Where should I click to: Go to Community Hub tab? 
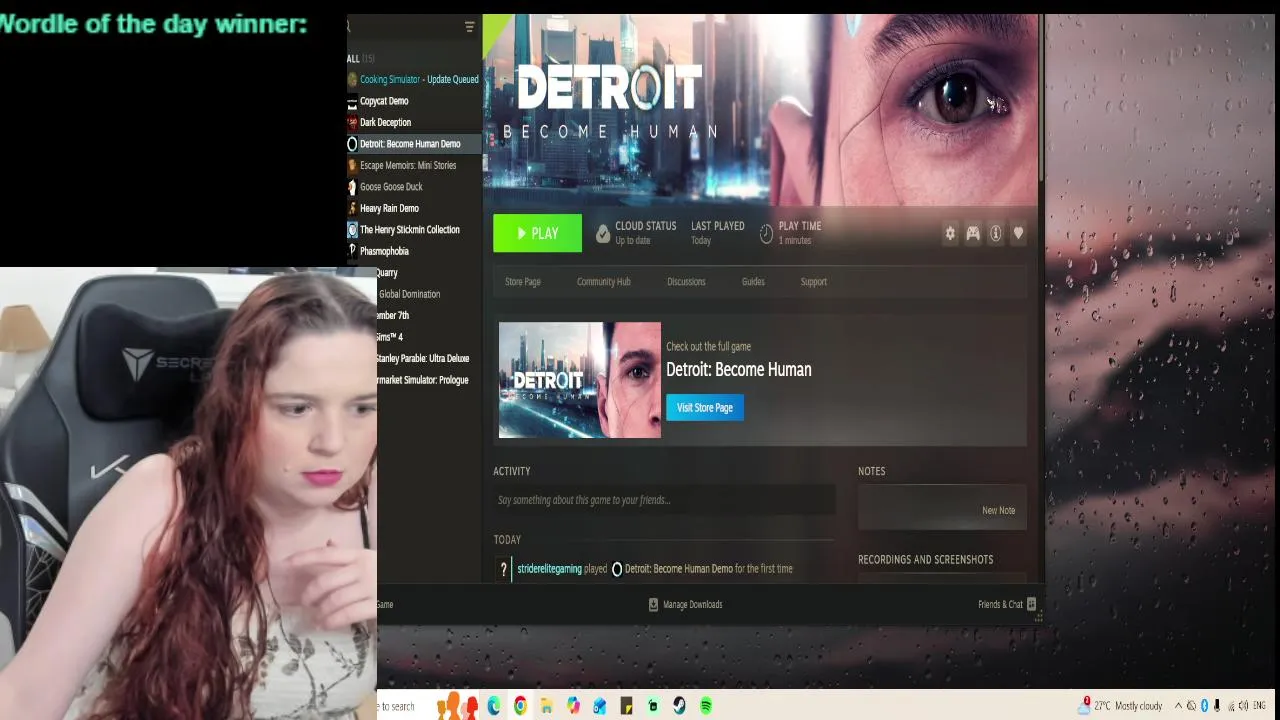pyautogui.click(x=603, y=282)
